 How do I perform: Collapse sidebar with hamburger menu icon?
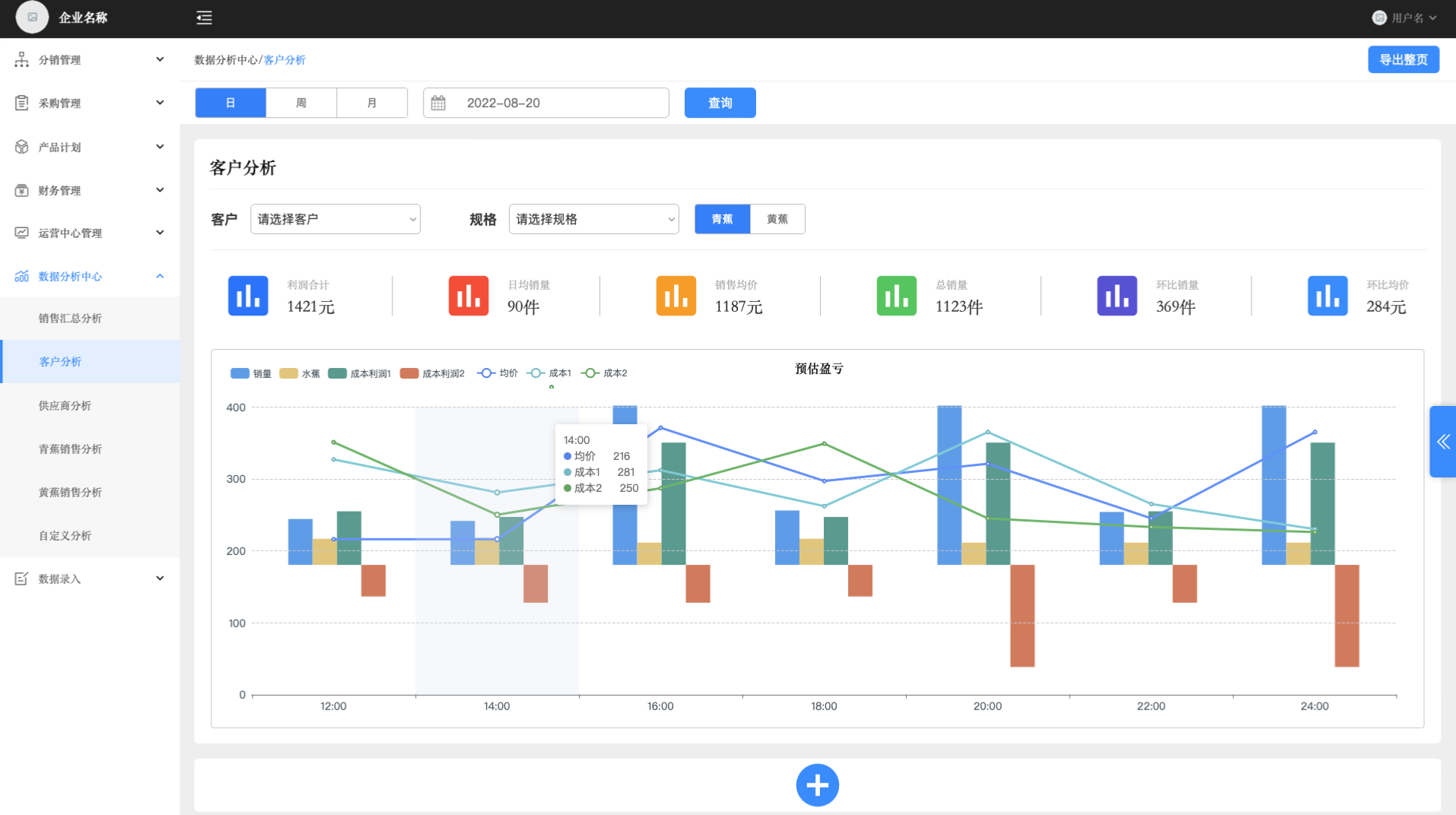click(x=204, y=17)
